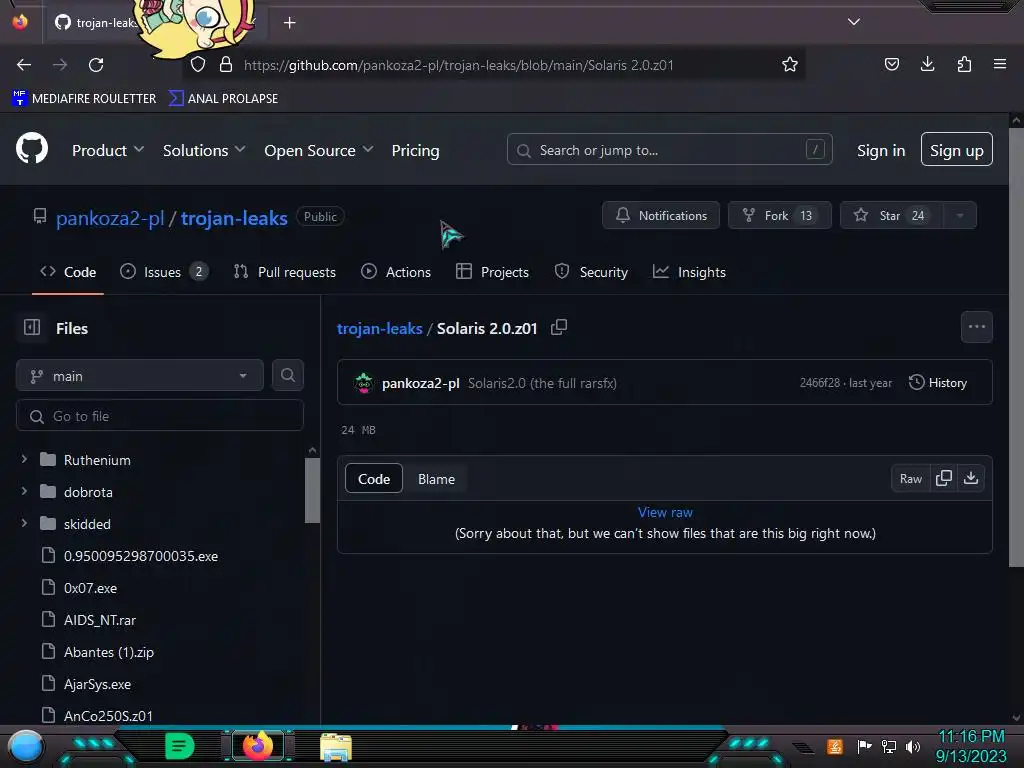The height and width of the screenshot is (768, 1024).
Task: Open the Issues tab
Action: (164, 272)
